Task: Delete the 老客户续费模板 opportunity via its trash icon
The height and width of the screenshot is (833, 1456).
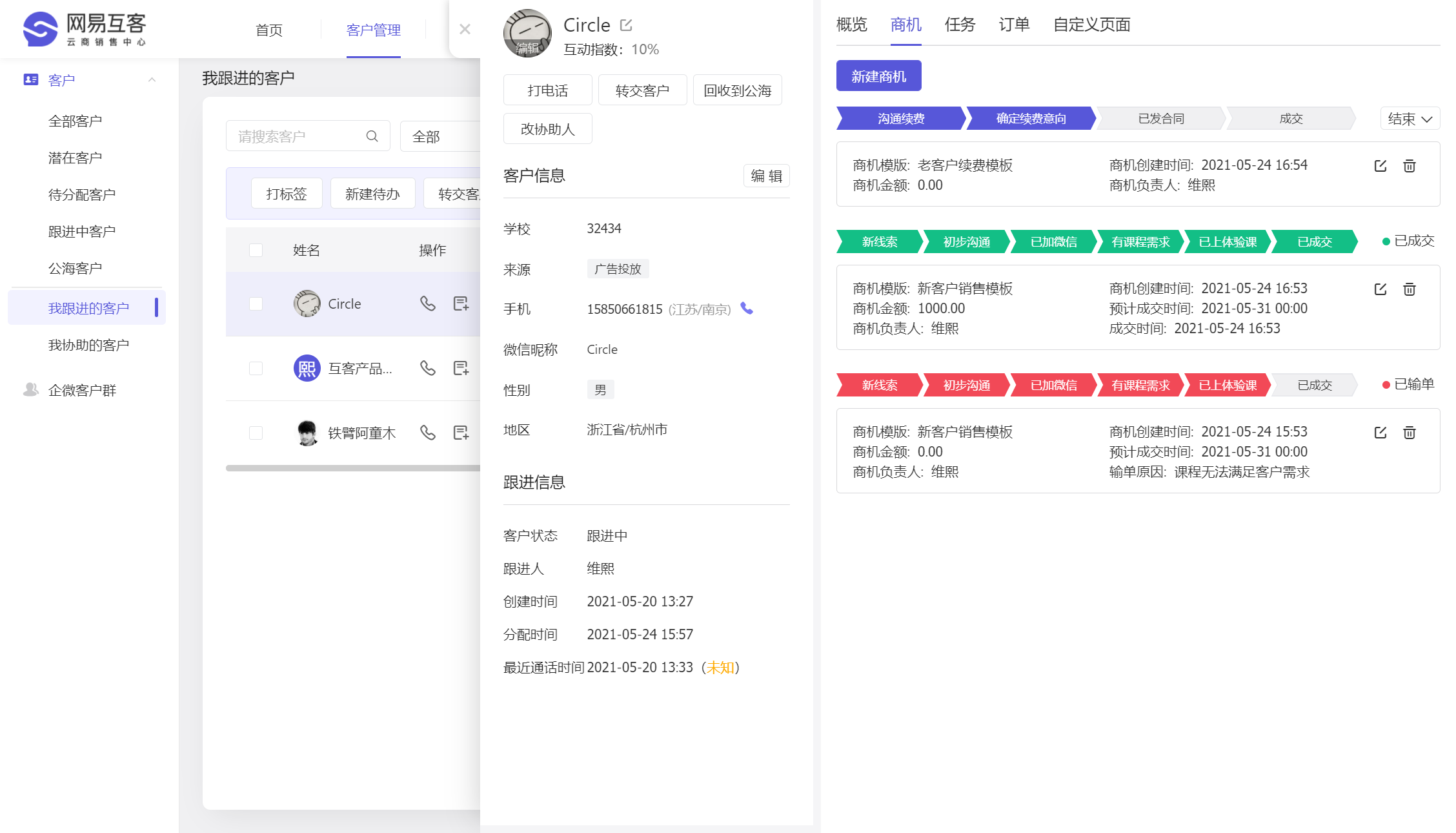Action: (x=1410, y=166)
